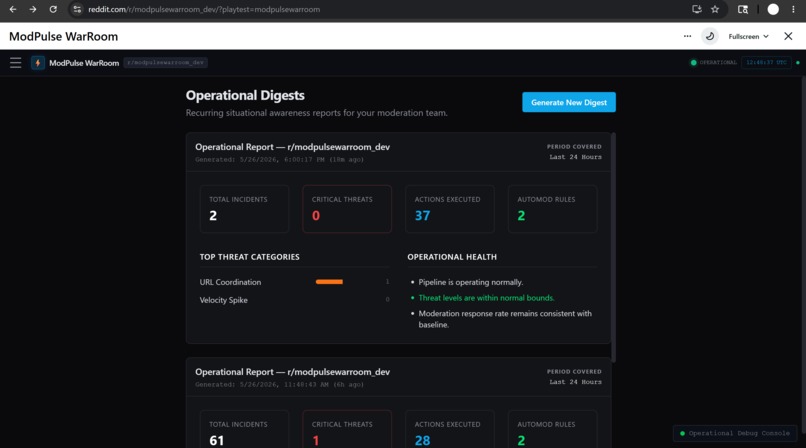Click the OPERATIONAL HEALTH heading
The image size is (806, 448).
452,257
